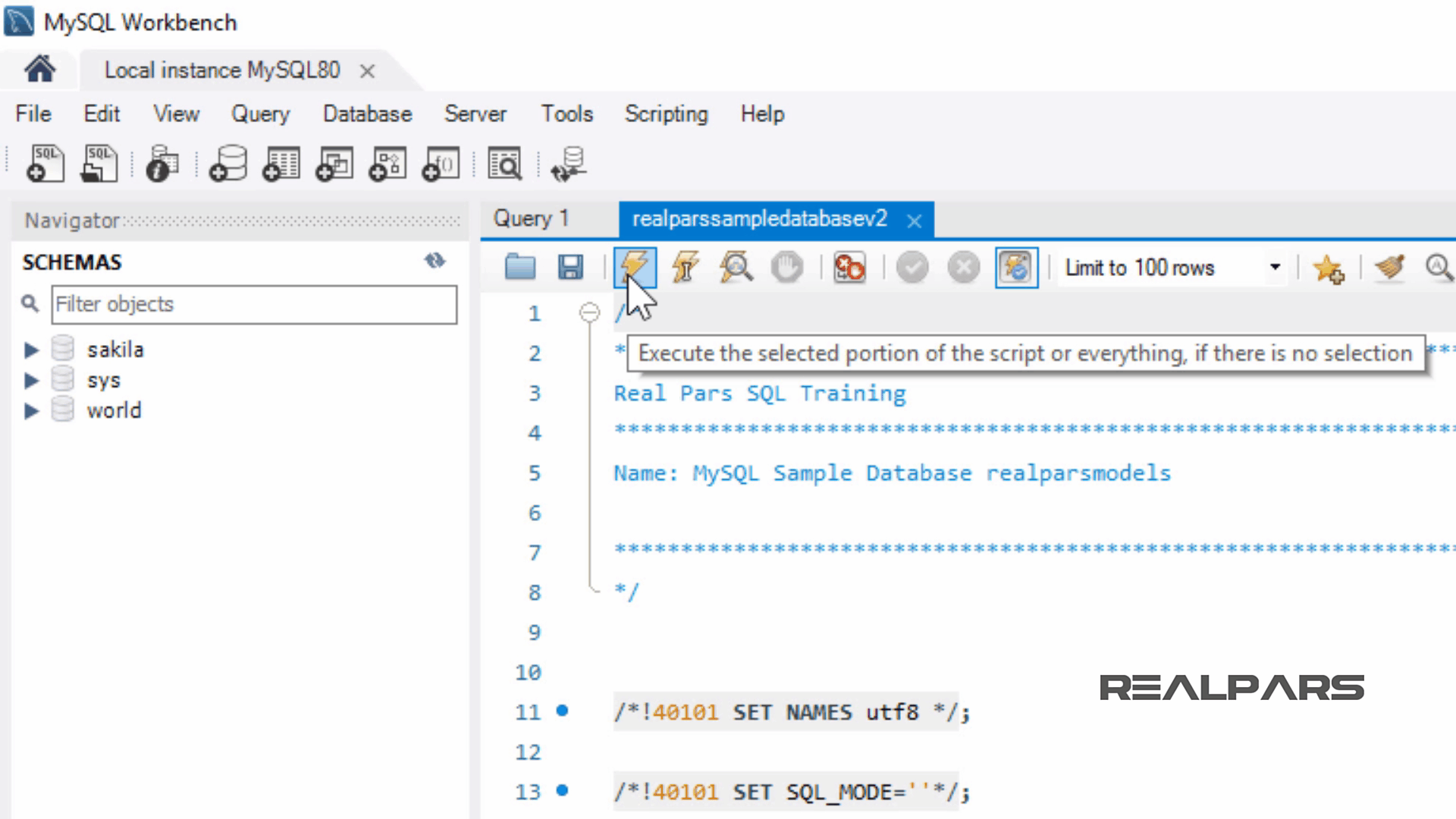Create a new table icon
This screenshot has height=819, width=1456.
click(x=281, y=164)
